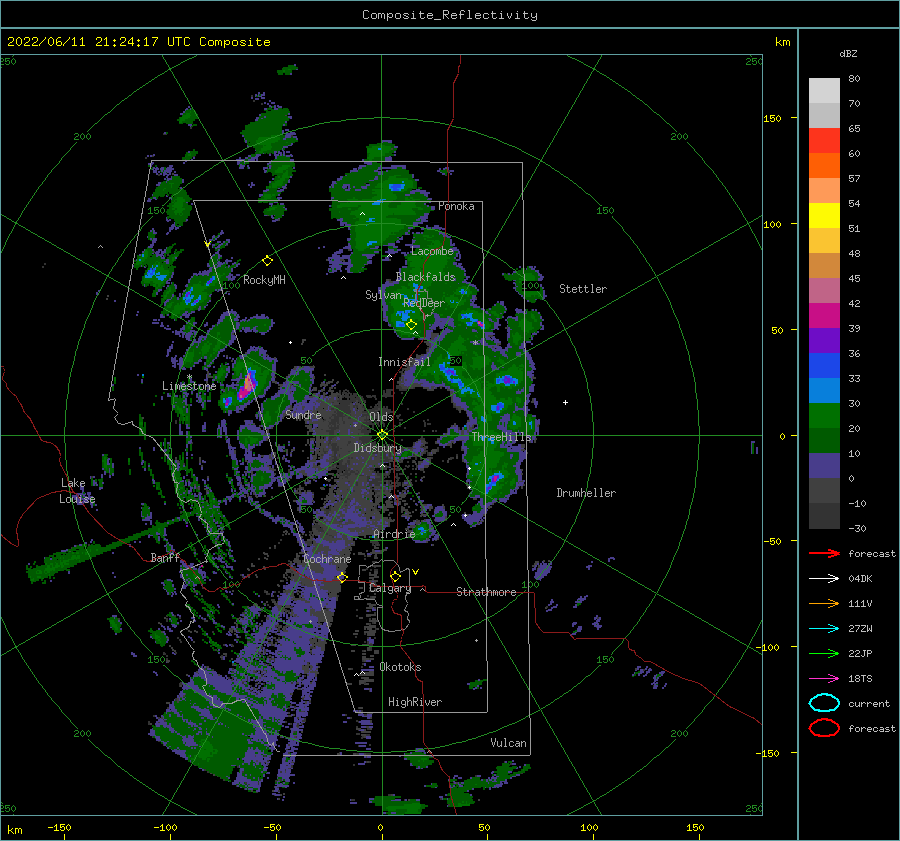Click the RedDeer city label
The width and height of the screenshot is (900, 841).
point(424,303)
